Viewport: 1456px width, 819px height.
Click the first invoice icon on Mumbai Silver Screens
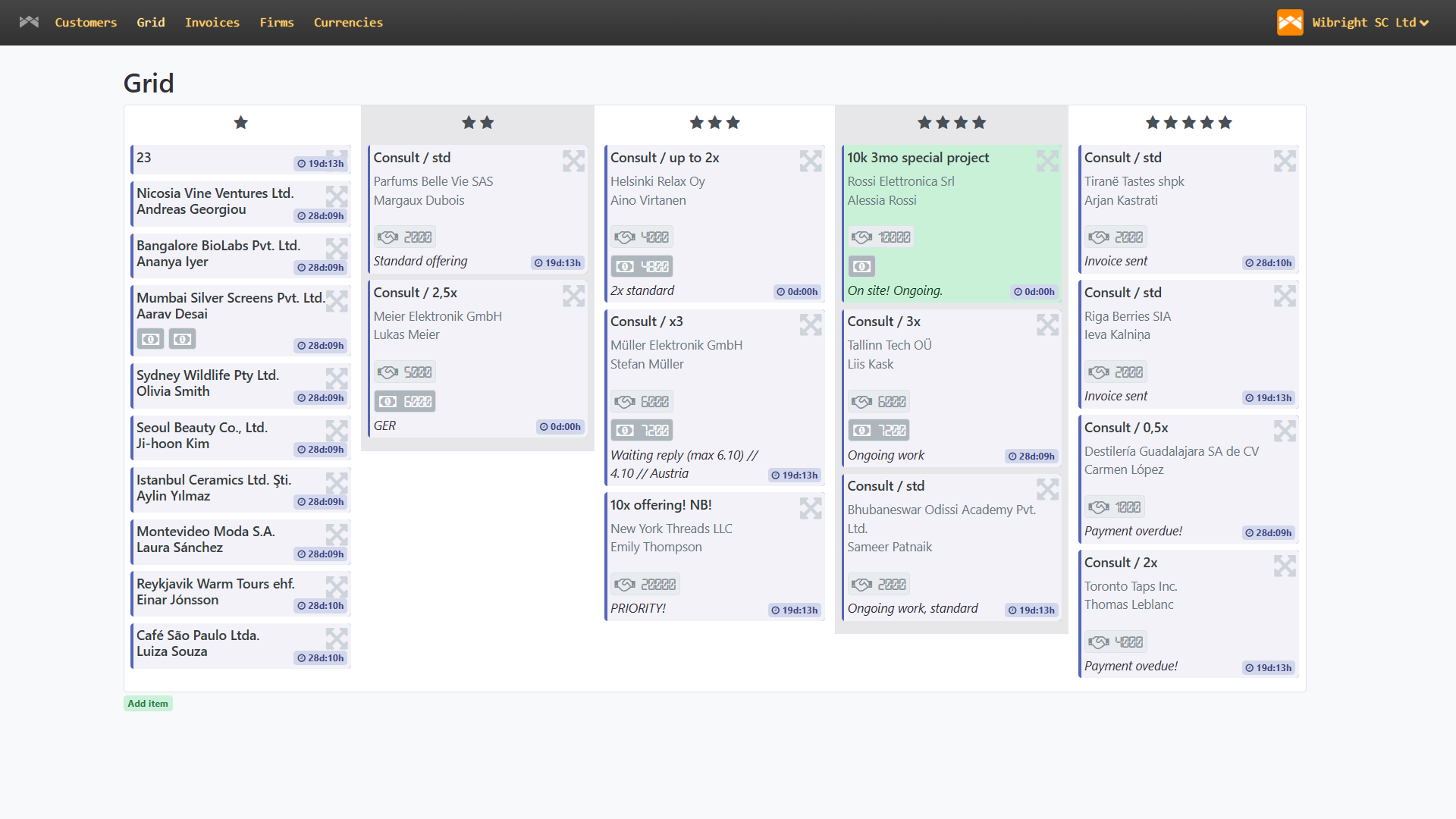coord(151,339)
